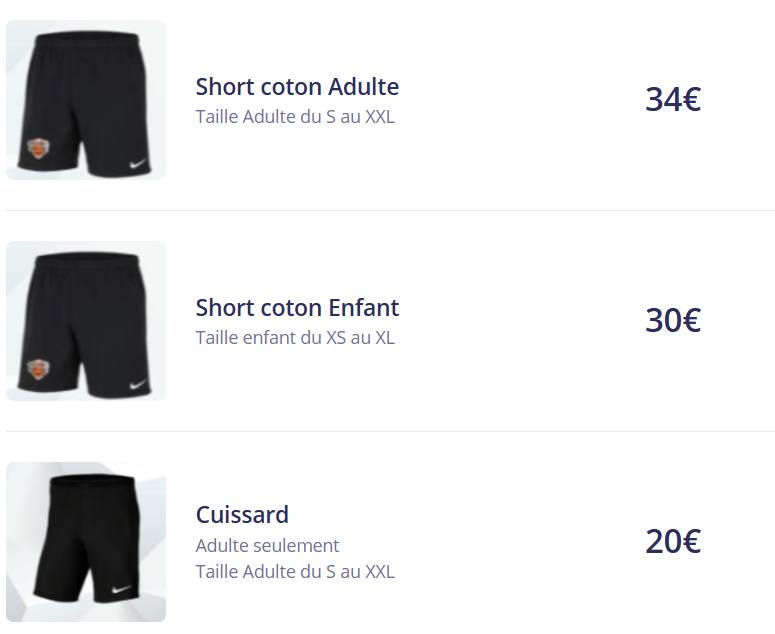775x634 pixels.
Task: Open the Short coton Enfant product image
Action: pos(86,321)
